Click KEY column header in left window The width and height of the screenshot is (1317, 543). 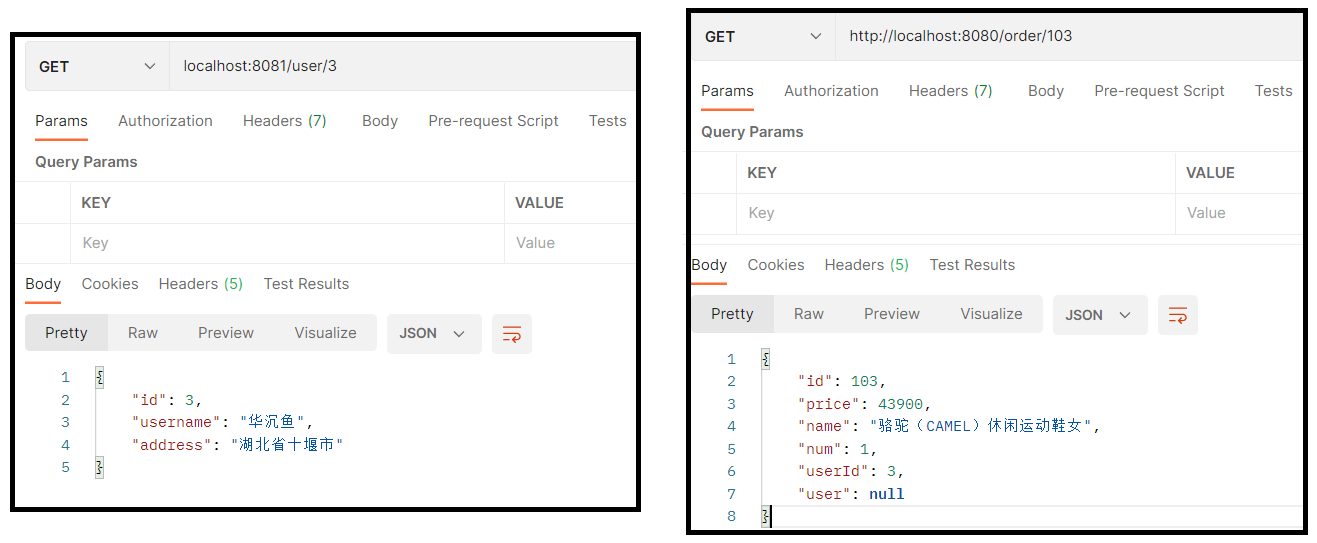click(96, 203)
